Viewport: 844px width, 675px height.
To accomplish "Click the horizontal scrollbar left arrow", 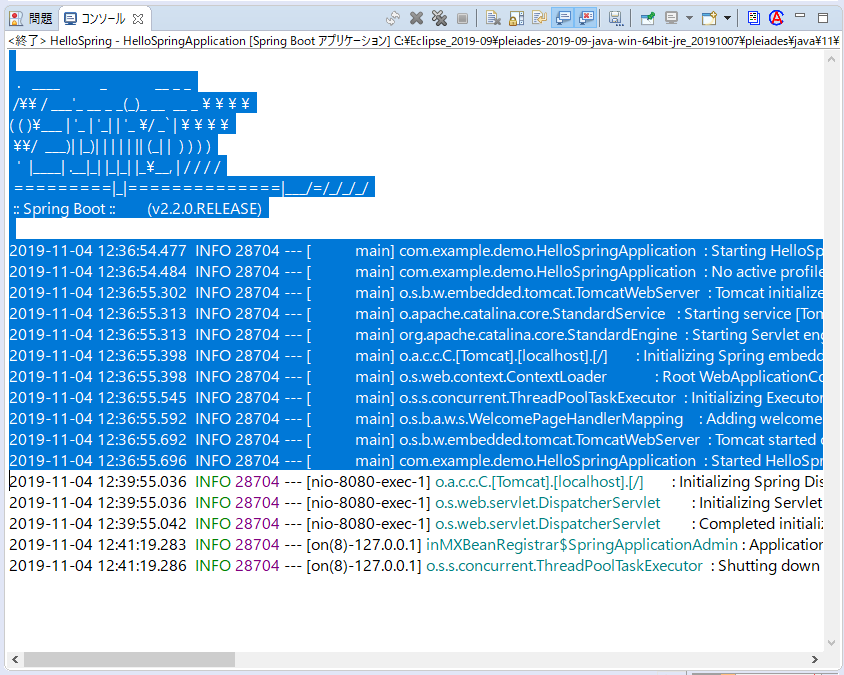I will tap(15, 659).
